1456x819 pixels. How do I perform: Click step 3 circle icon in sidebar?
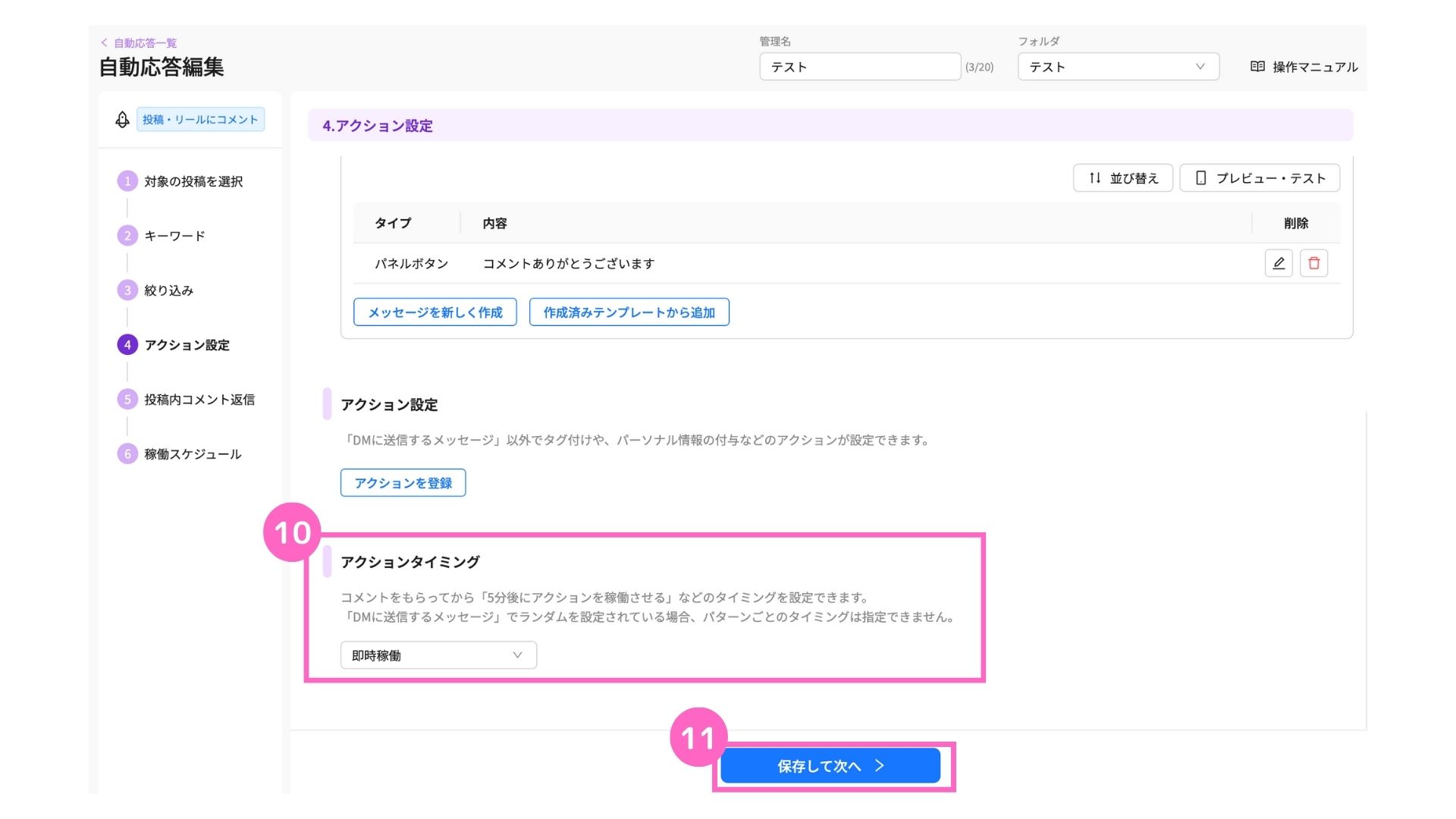(127, 290)
